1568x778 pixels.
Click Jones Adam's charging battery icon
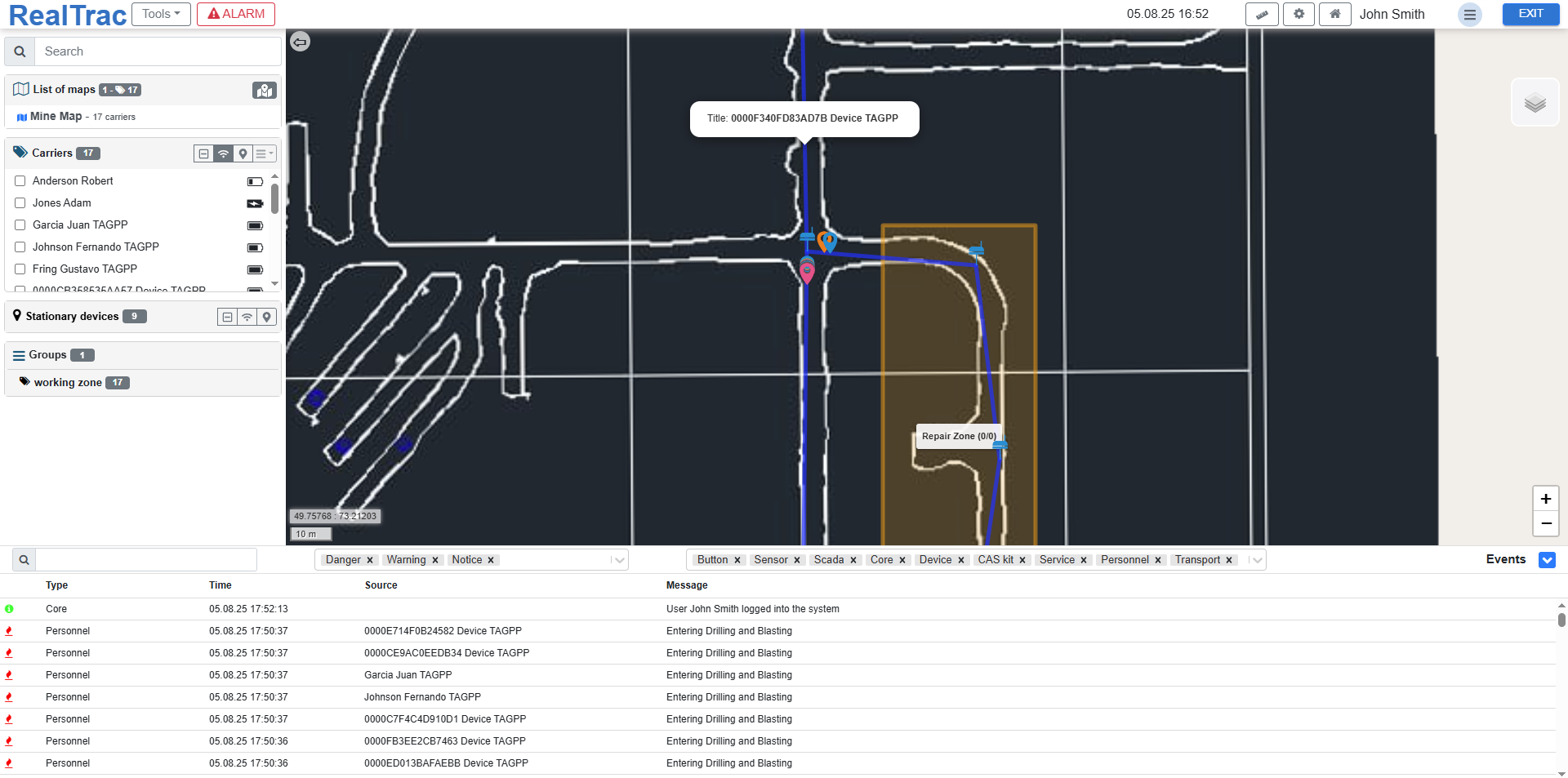tap(255, 203)
